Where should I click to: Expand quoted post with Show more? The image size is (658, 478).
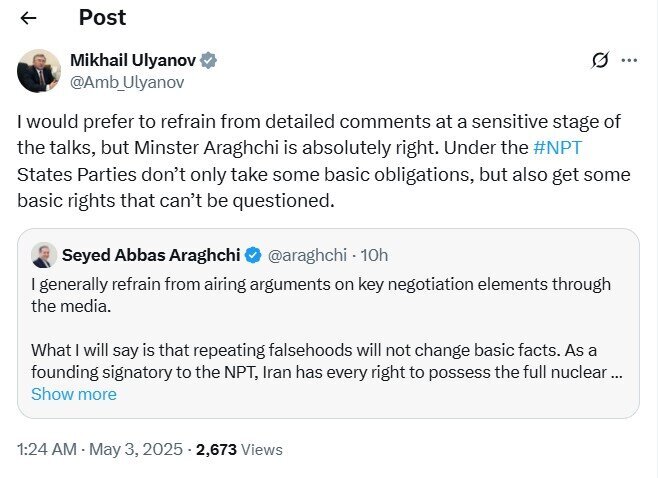tap(73, 394)
